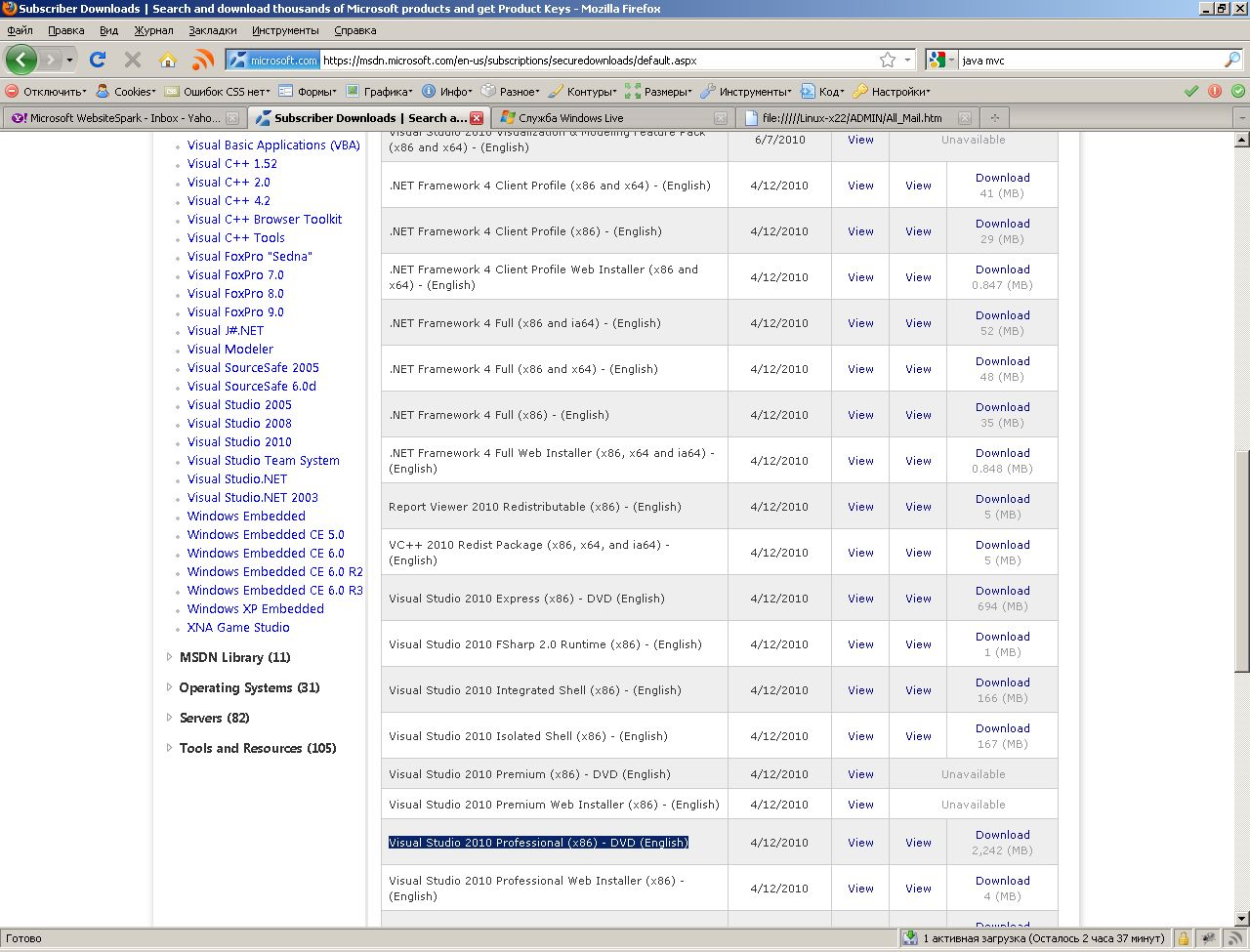Open the Отключить web developer menu

pyautogui.click(x=46, y=91)
